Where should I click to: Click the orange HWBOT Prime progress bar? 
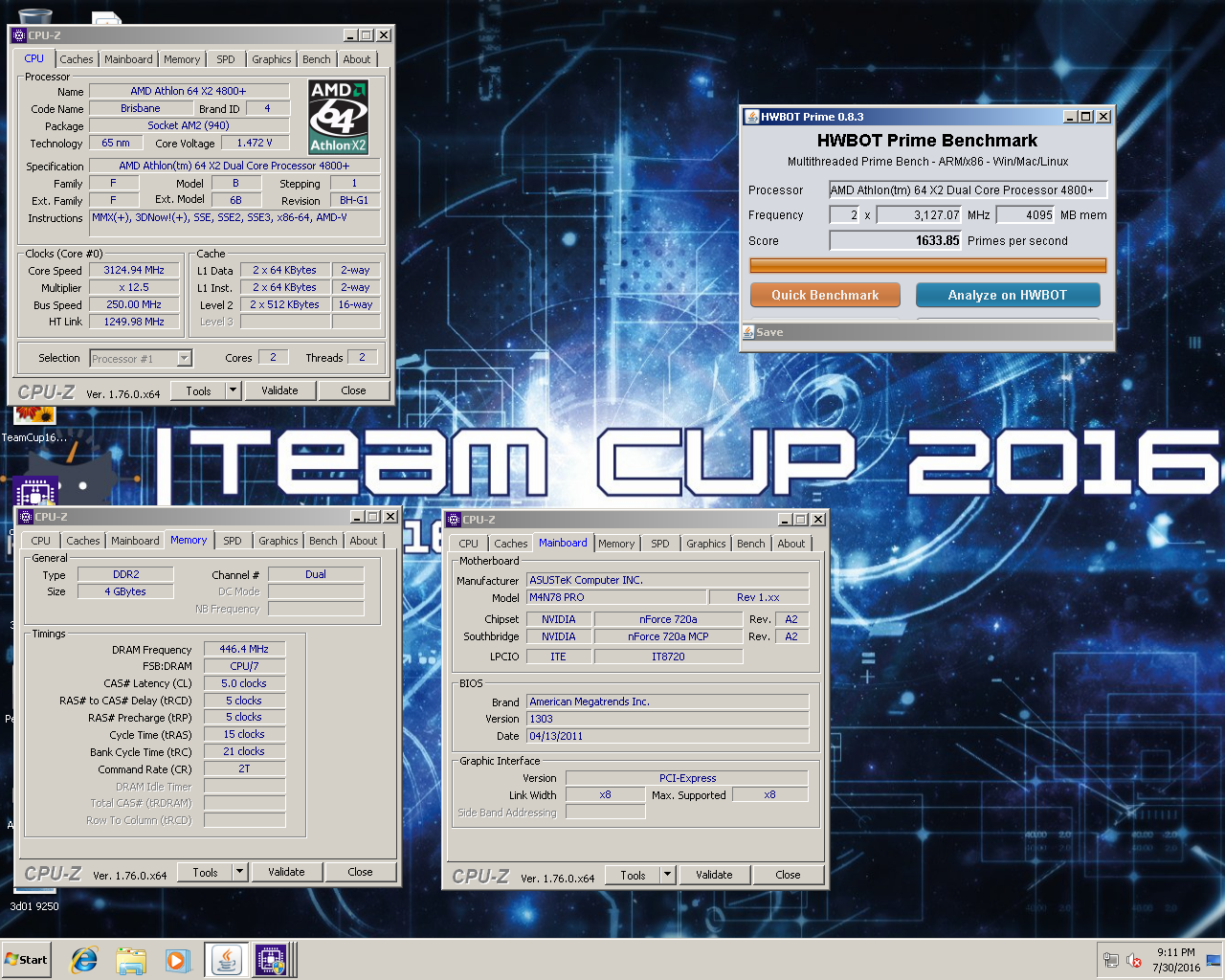pyautogui.click(x=927, y=265)
